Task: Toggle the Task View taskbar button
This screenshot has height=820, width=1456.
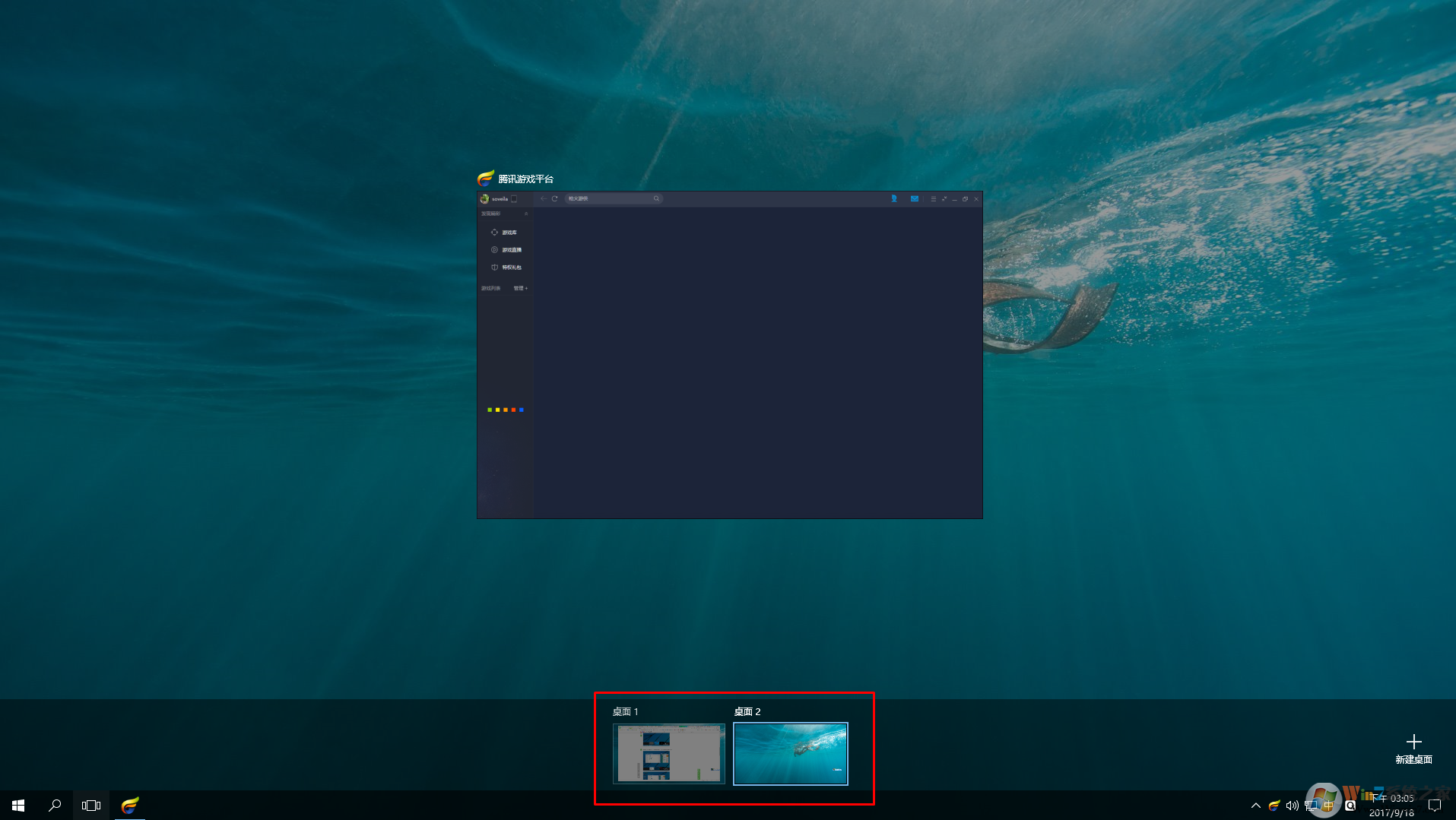Action: [91, 806]
